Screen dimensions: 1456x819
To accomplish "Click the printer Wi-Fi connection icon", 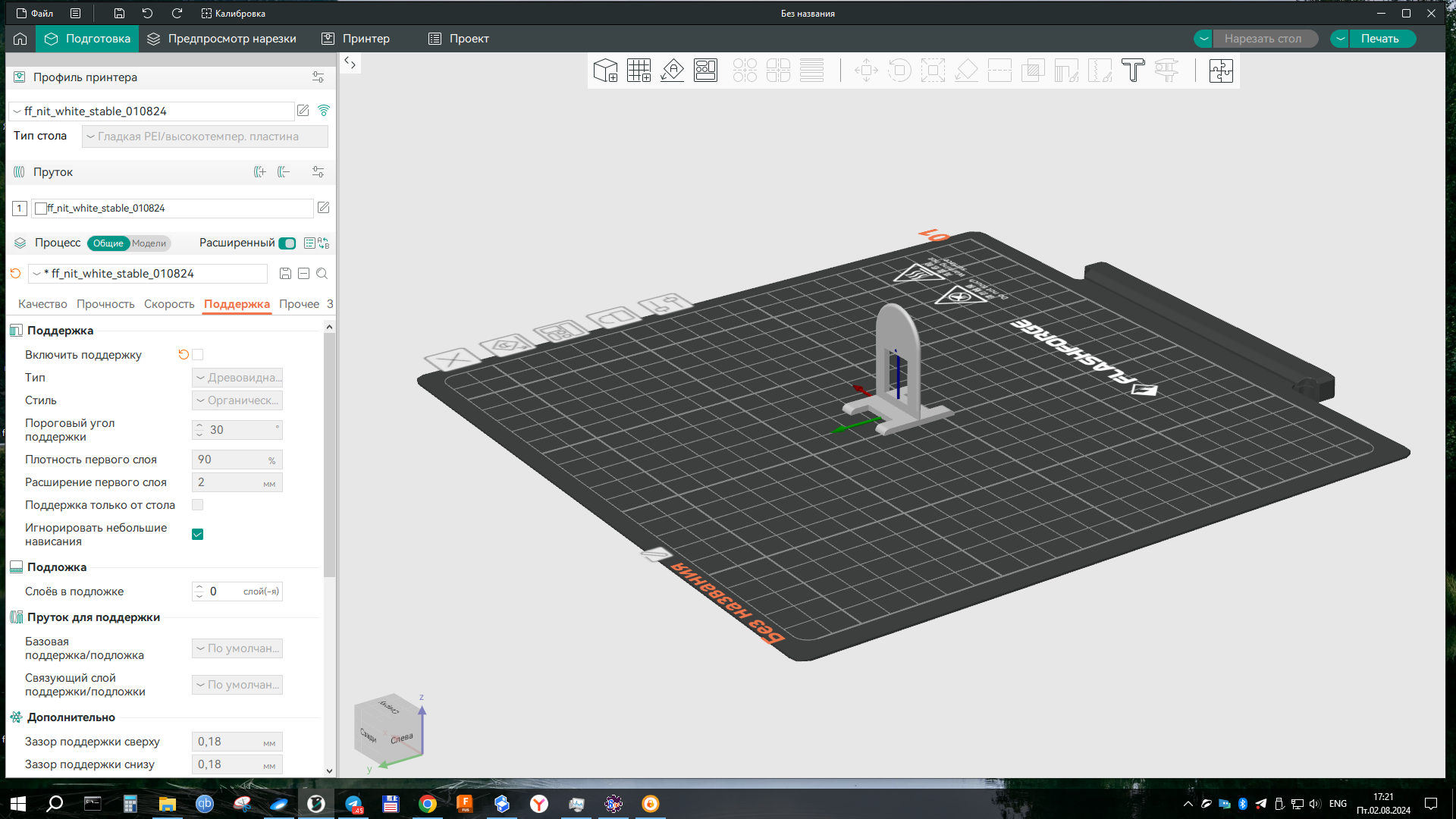I will click(x=324, y=111).
